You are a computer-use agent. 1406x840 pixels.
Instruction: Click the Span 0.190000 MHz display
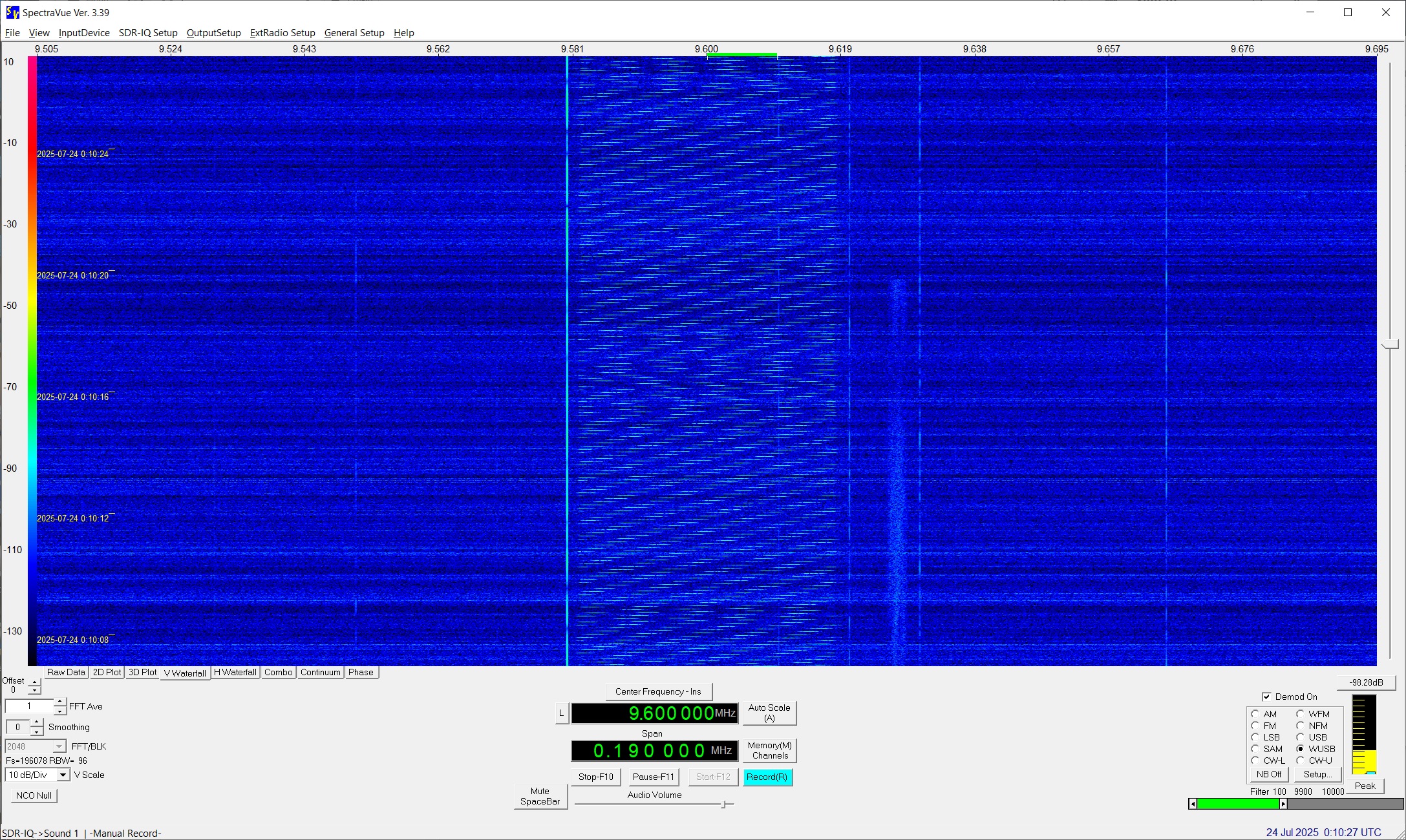(654, 751)
